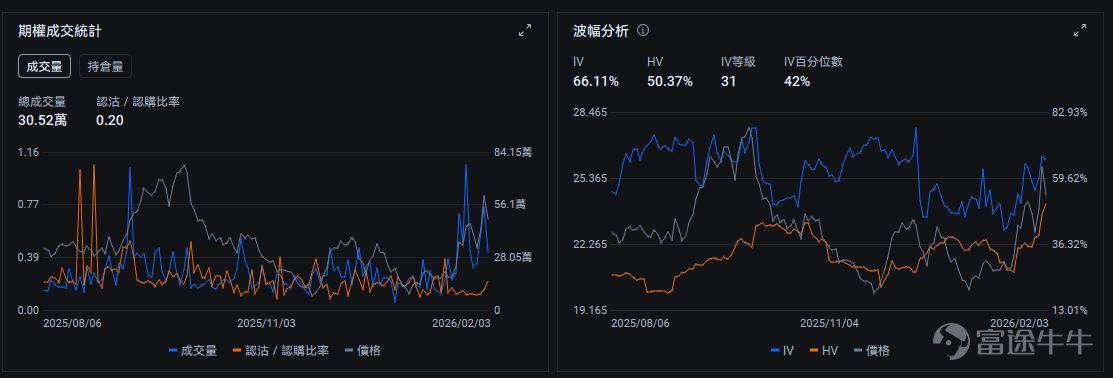Screen dimensions: 1113x378
Task: Click the 2026/02/03 label under 期權成交統計 chart
Action: (x=462, y=323)
